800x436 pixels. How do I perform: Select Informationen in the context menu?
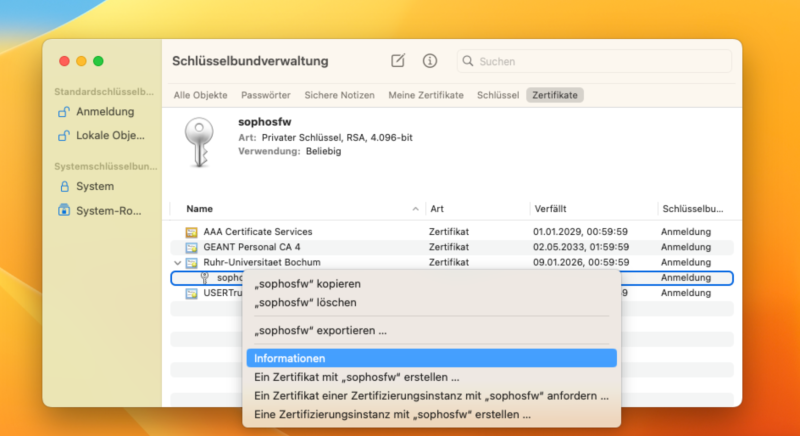(432, 358)
